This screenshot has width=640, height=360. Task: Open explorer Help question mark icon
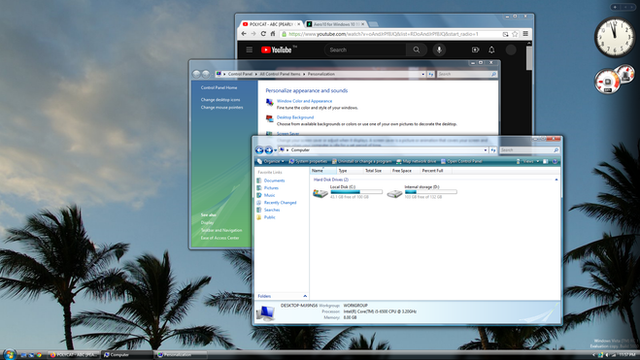pyautogui.click(x=555, y=161)
